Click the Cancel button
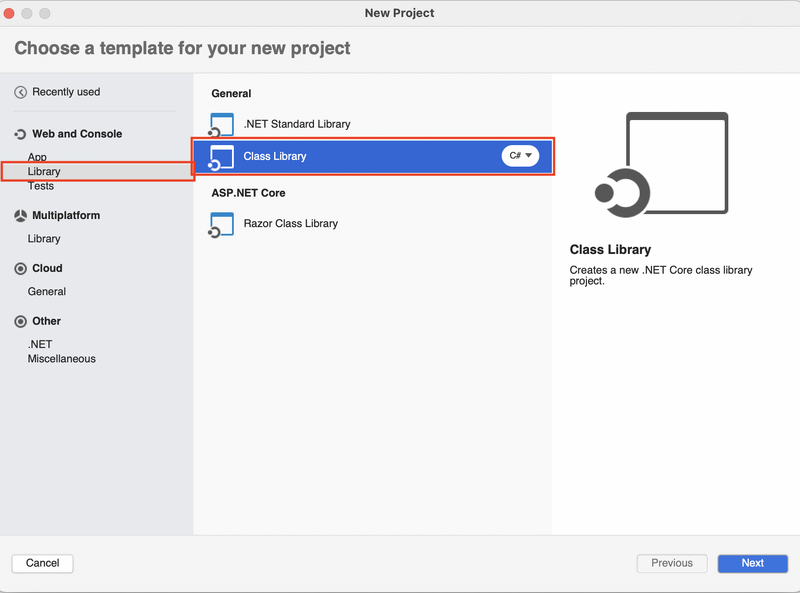The height and width of the screenshot is (593, 800). (42, 563)
